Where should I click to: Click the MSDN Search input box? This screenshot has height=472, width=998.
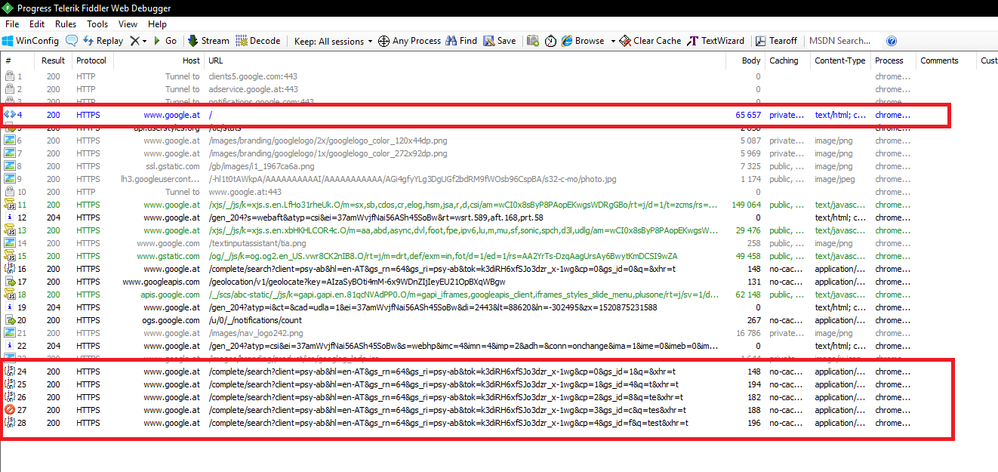[x=840, y=41]
